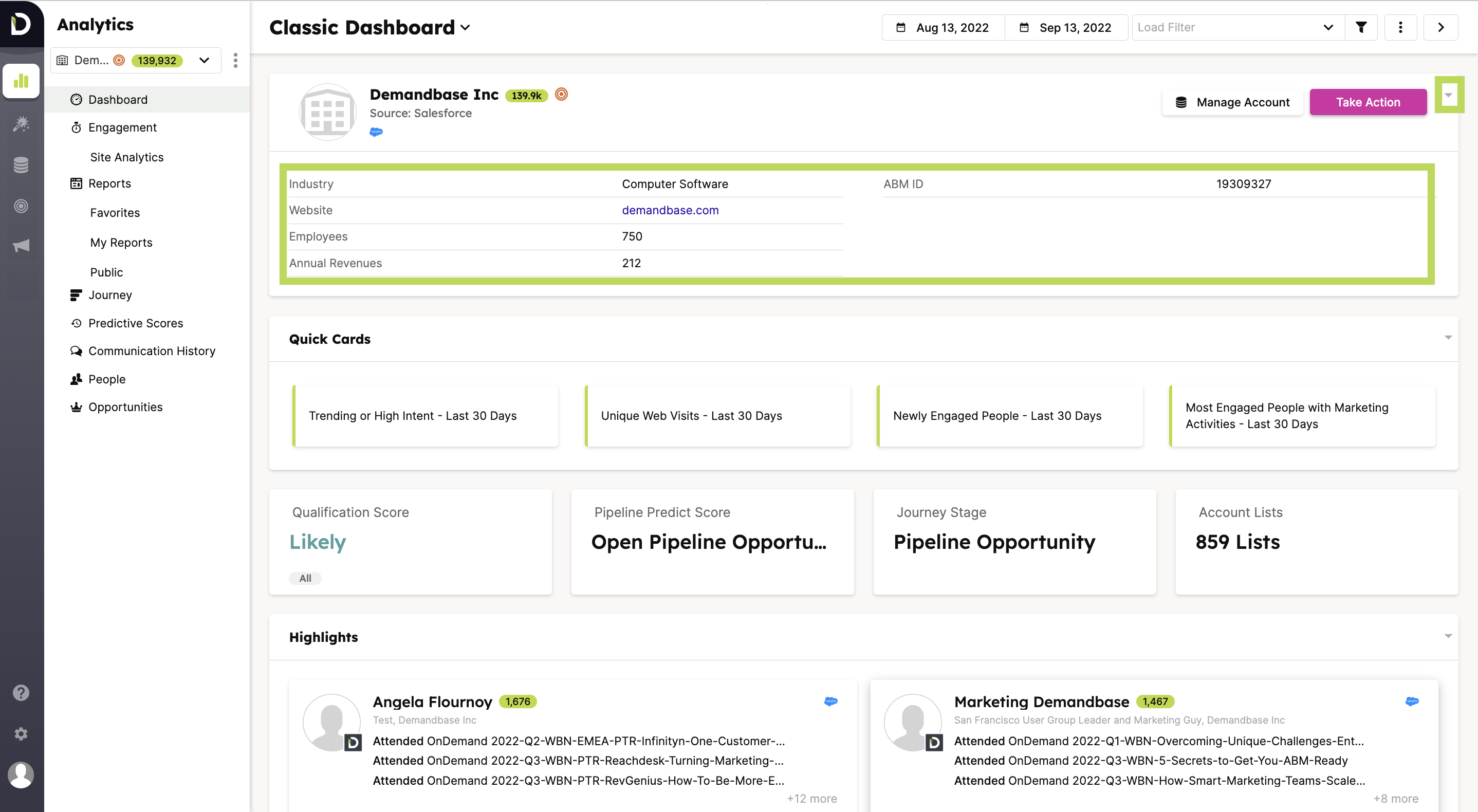Open the three-dot menu next to Load Filter

click(x=1400, y=28)
